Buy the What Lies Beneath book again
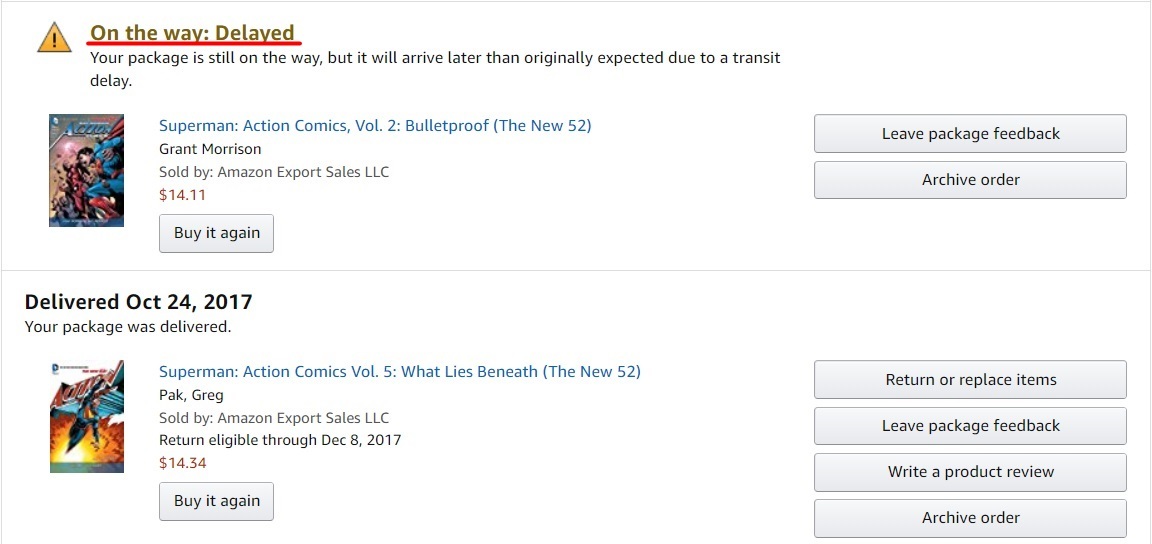 click(217, 501)
